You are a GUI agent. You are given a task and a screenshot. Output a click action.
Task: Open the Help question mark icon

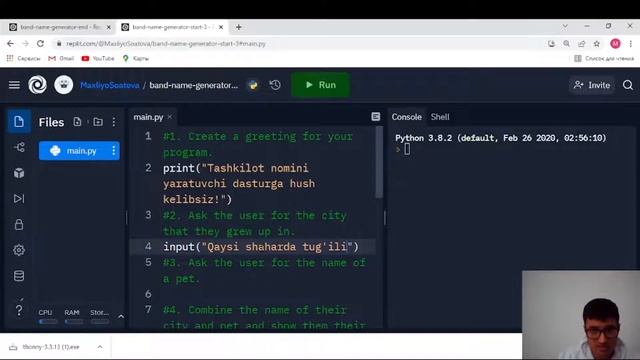[x=19, y=310]
